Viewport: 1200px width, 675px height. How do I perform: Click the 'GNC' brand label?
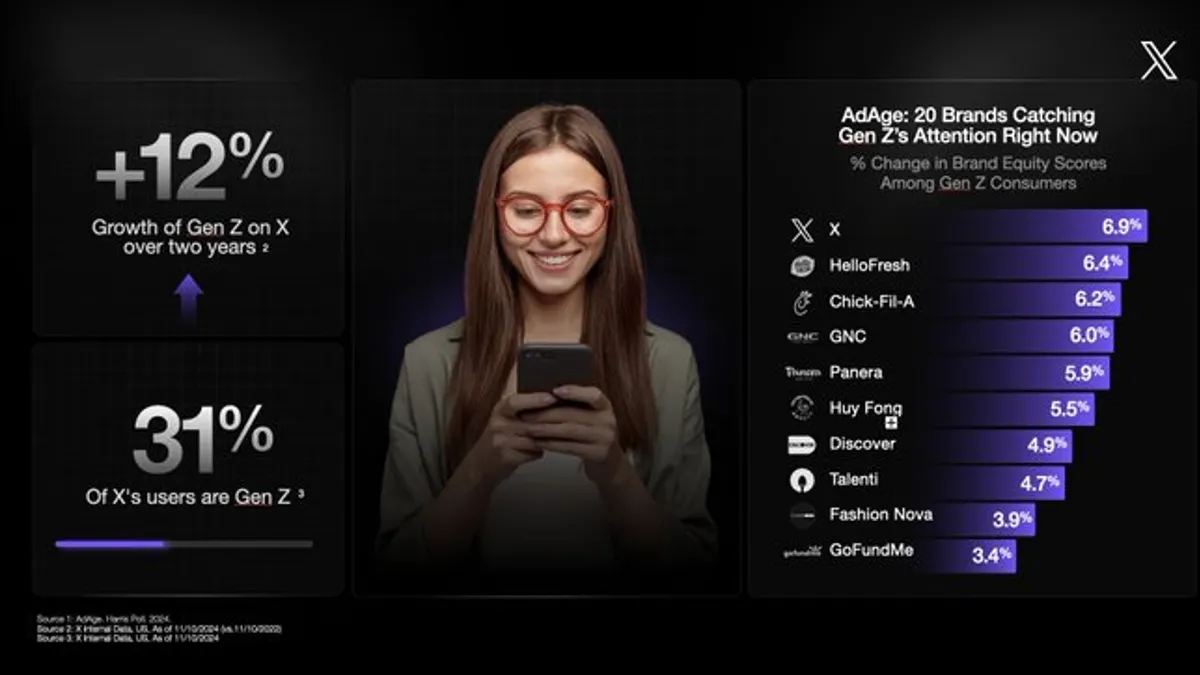click(x=847, y=337)
